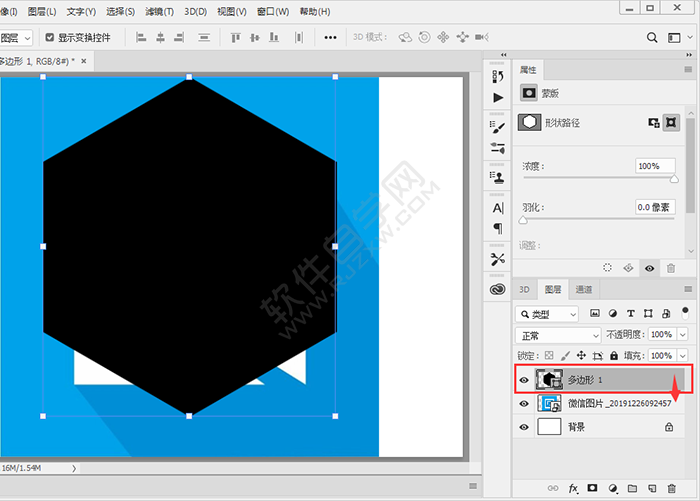Image resolution: width=700 pixels, height=501 pixels.
Task: Expand the 不透明度 opacity dropdown arrow
Action: (x=683, y=335)
